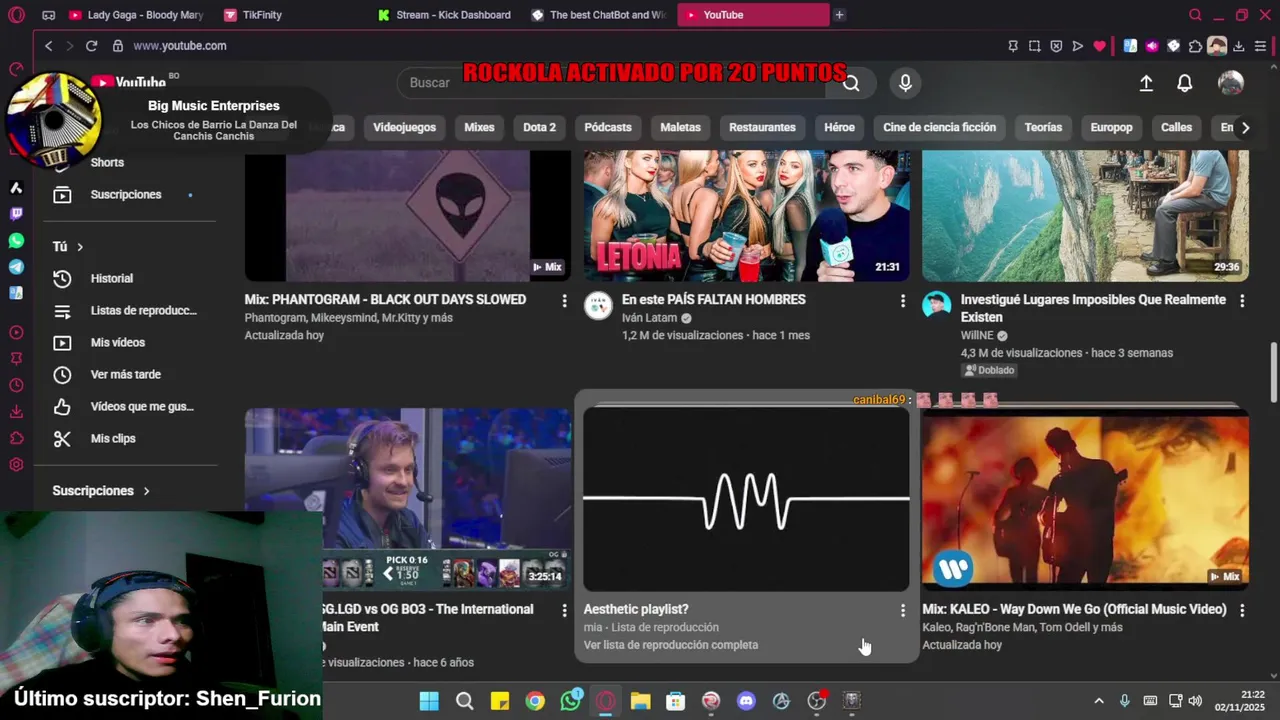1280x720 pixels.
Task: Open the YouTube account avatar
Action: coord(1231,83)
